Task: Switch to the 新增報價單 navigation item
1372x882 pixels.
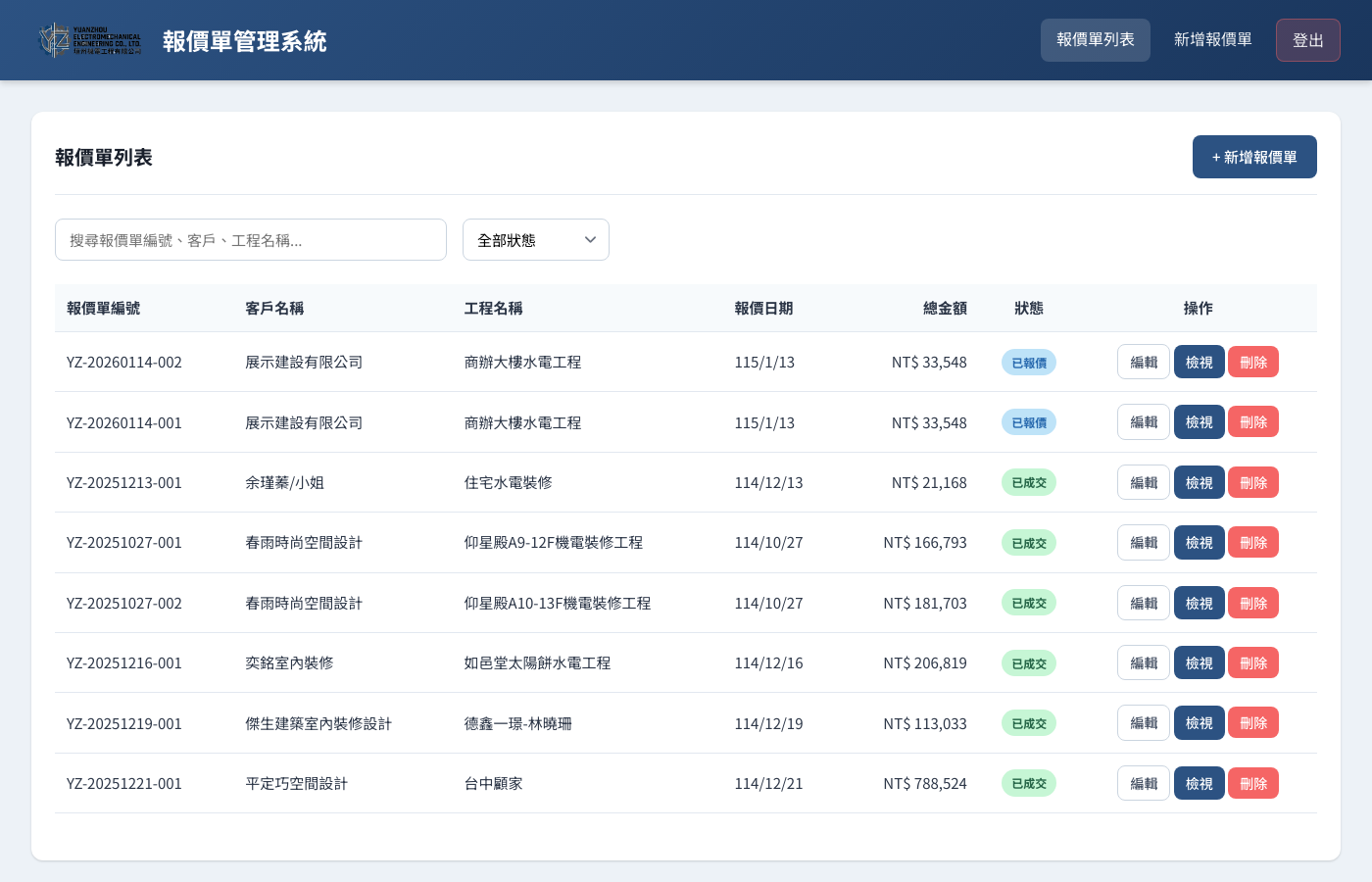Action: [x=1212, y=40]
